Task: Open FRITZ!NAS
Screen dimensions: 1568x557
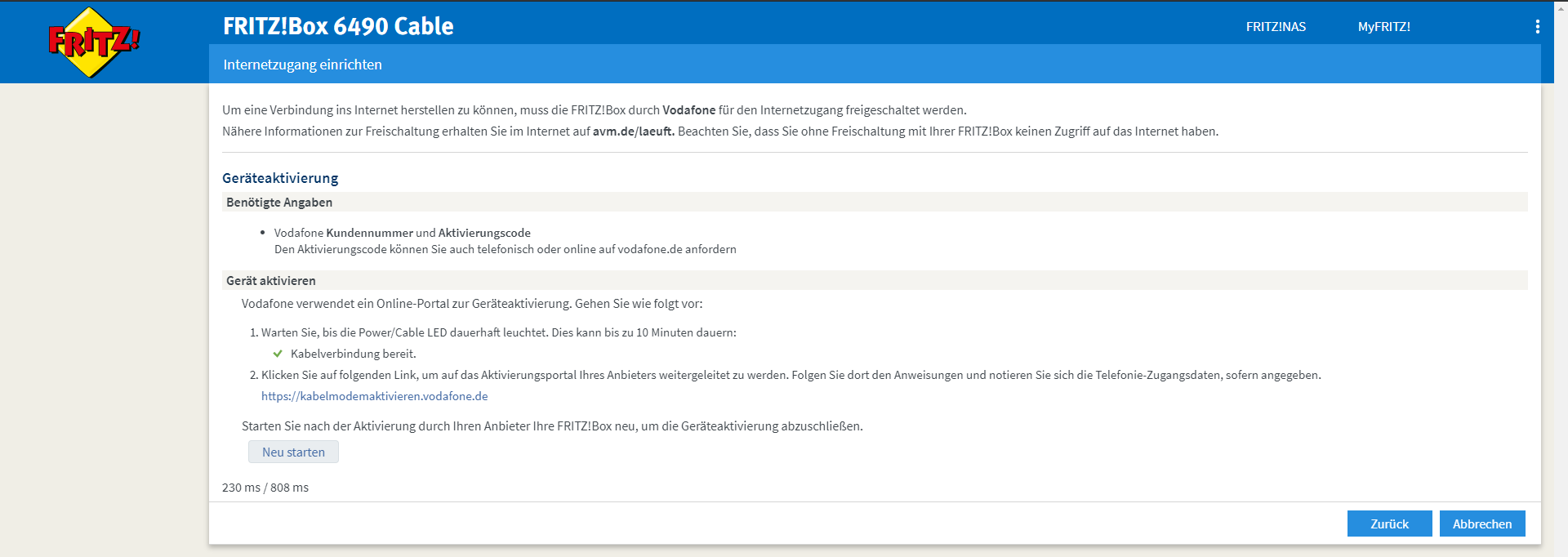Action: (x=1276, y=27)
